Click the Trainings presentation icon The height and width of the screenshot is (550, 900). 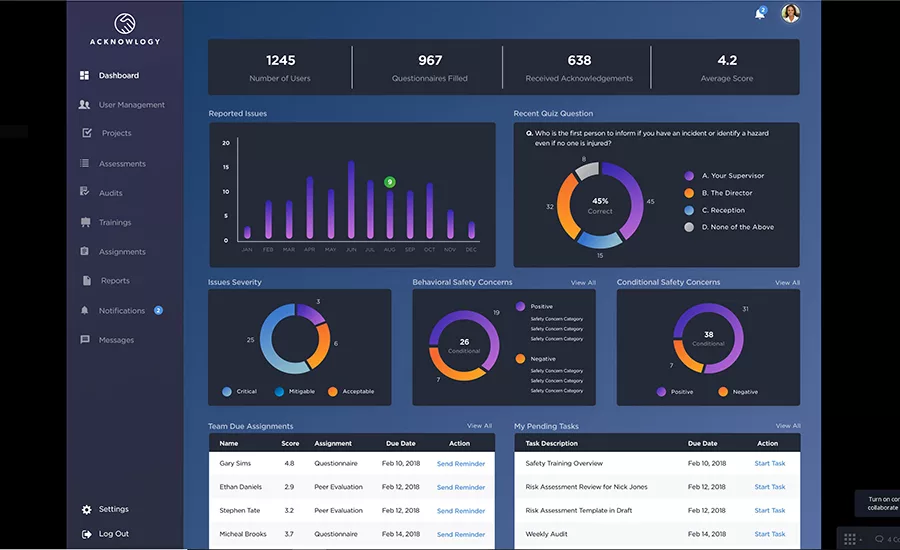(x=86, y=222)
